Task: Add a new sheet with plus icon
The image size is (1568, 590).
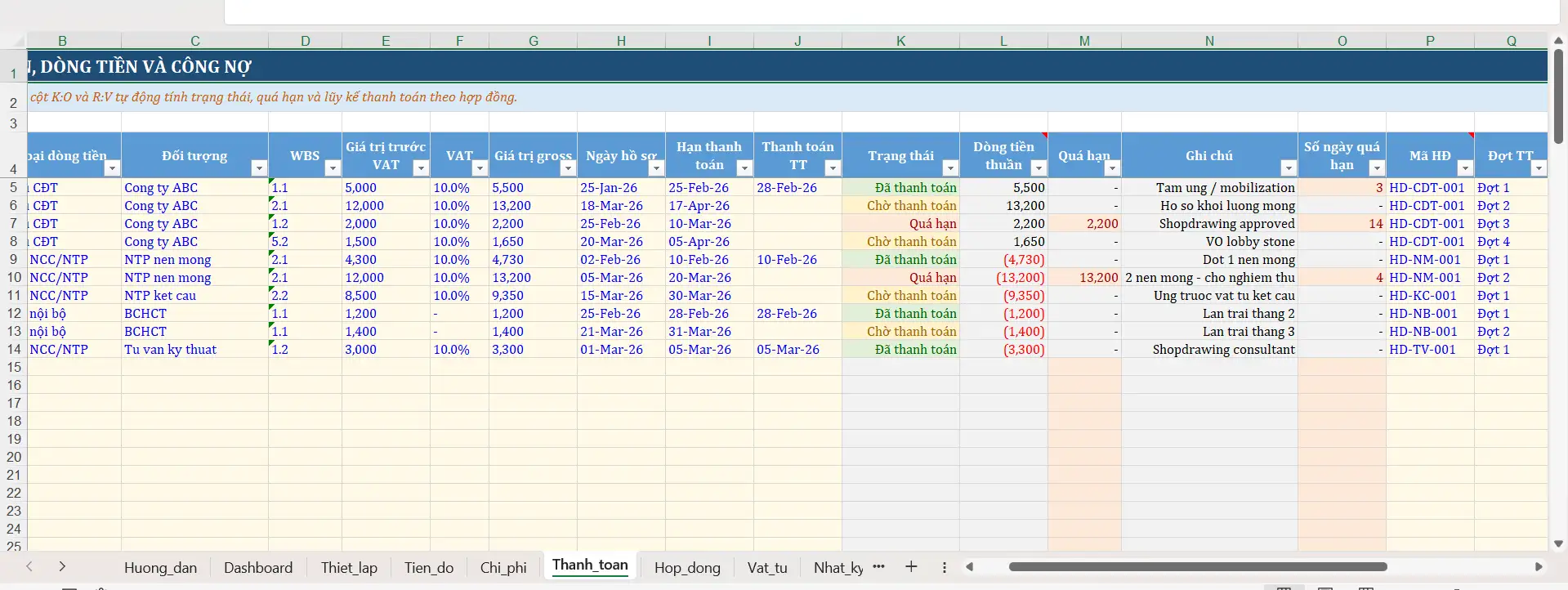Action: pos(911,567)
